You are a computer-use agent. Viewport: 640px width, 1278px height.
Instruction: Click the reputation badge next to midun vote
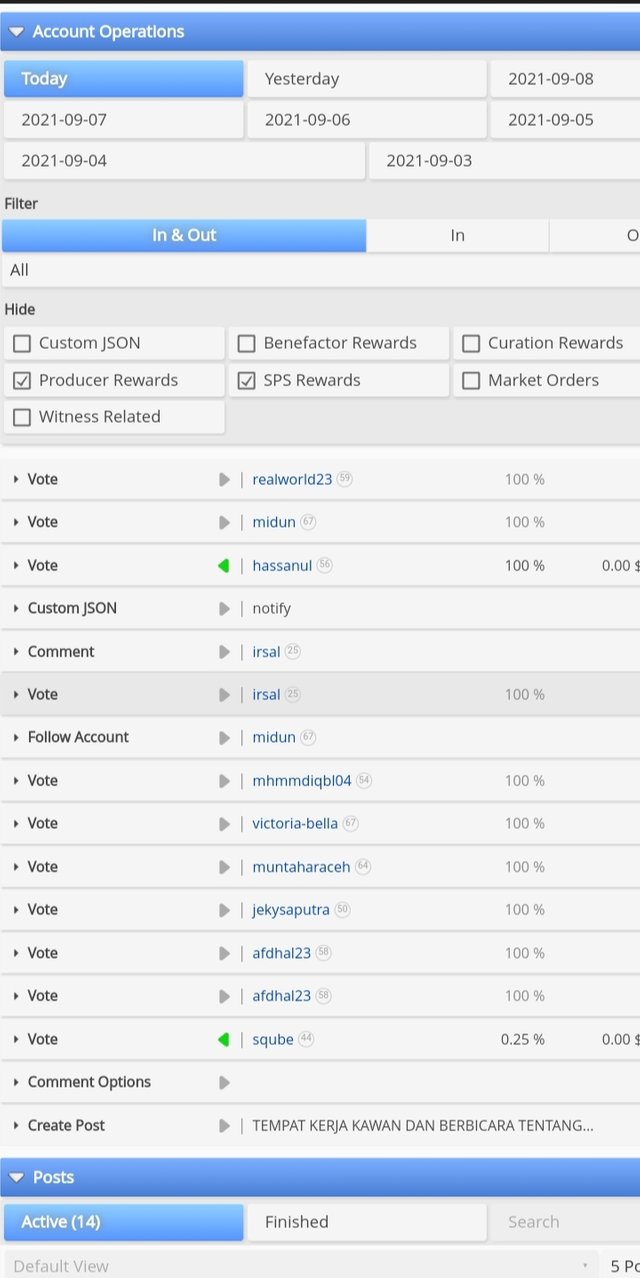[x=308, y=522]
